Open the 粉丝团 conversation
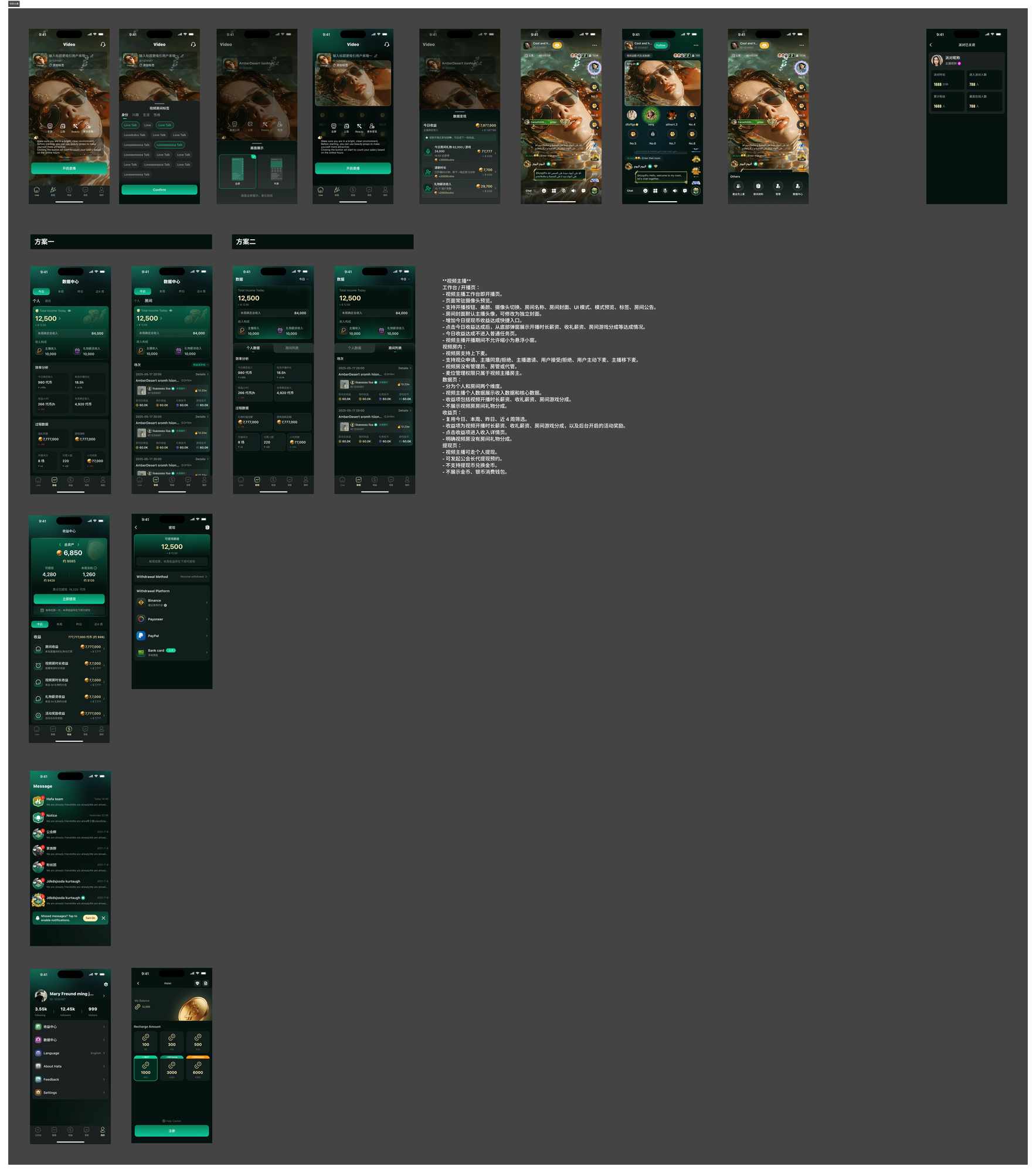Screen dimensions: 1036x1173 tap(70, 867)
